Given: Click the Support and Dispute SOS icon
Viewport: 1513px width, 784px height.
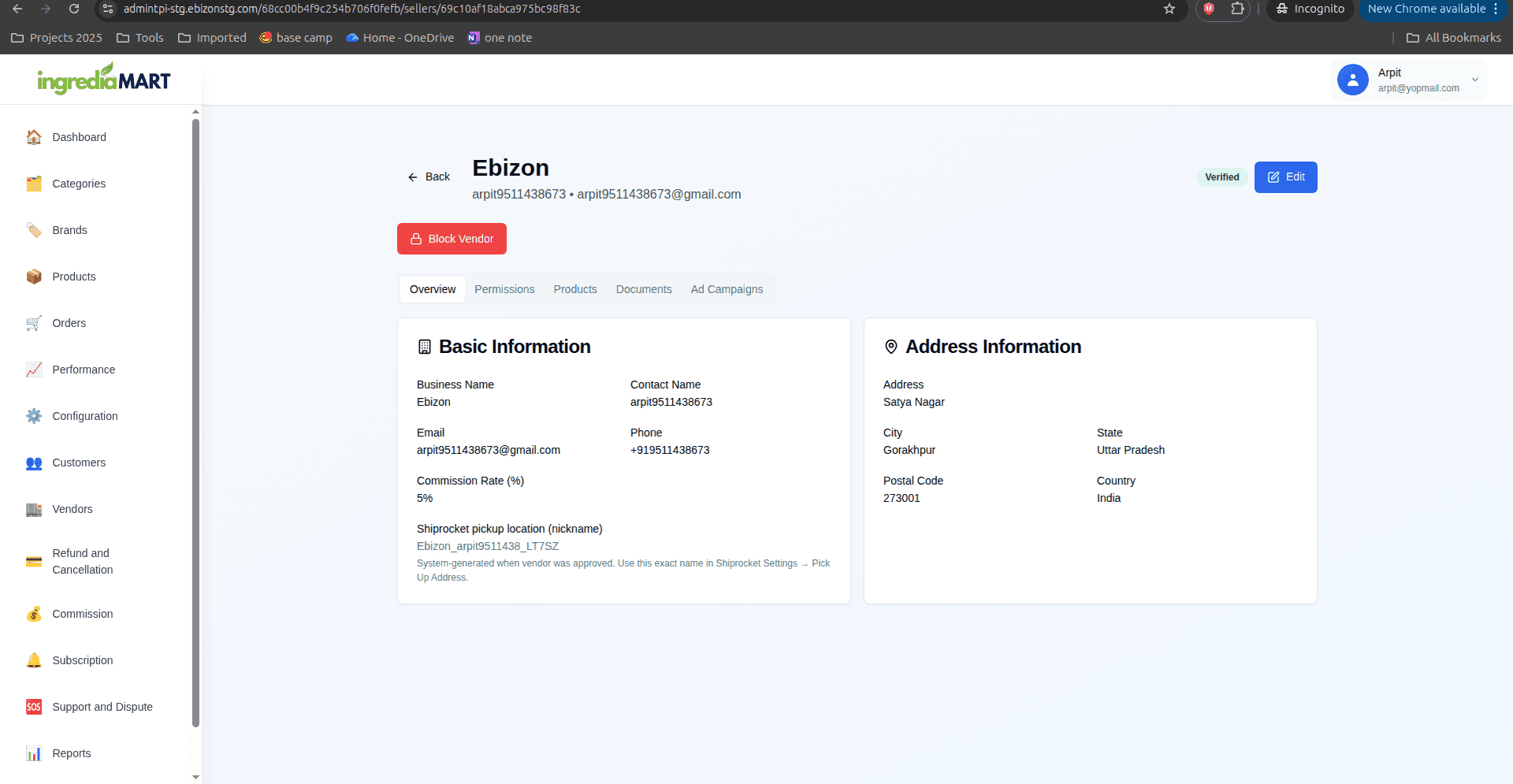Looking at the screenshot, I should (x=34, y=707).
